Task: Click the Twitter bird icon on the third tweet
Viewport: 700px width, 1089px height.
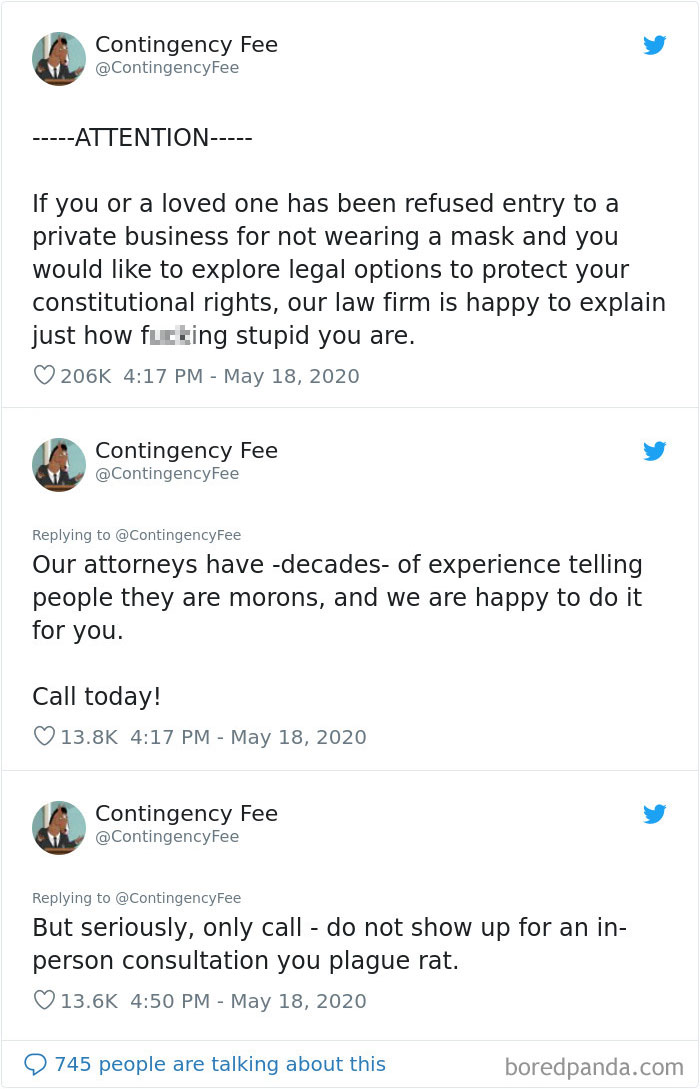Action: pos(655,814)
